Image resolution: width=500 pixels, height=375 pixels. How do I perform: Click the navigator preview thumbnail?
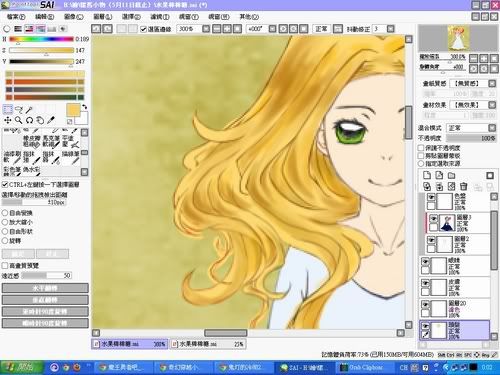point(459,38)
